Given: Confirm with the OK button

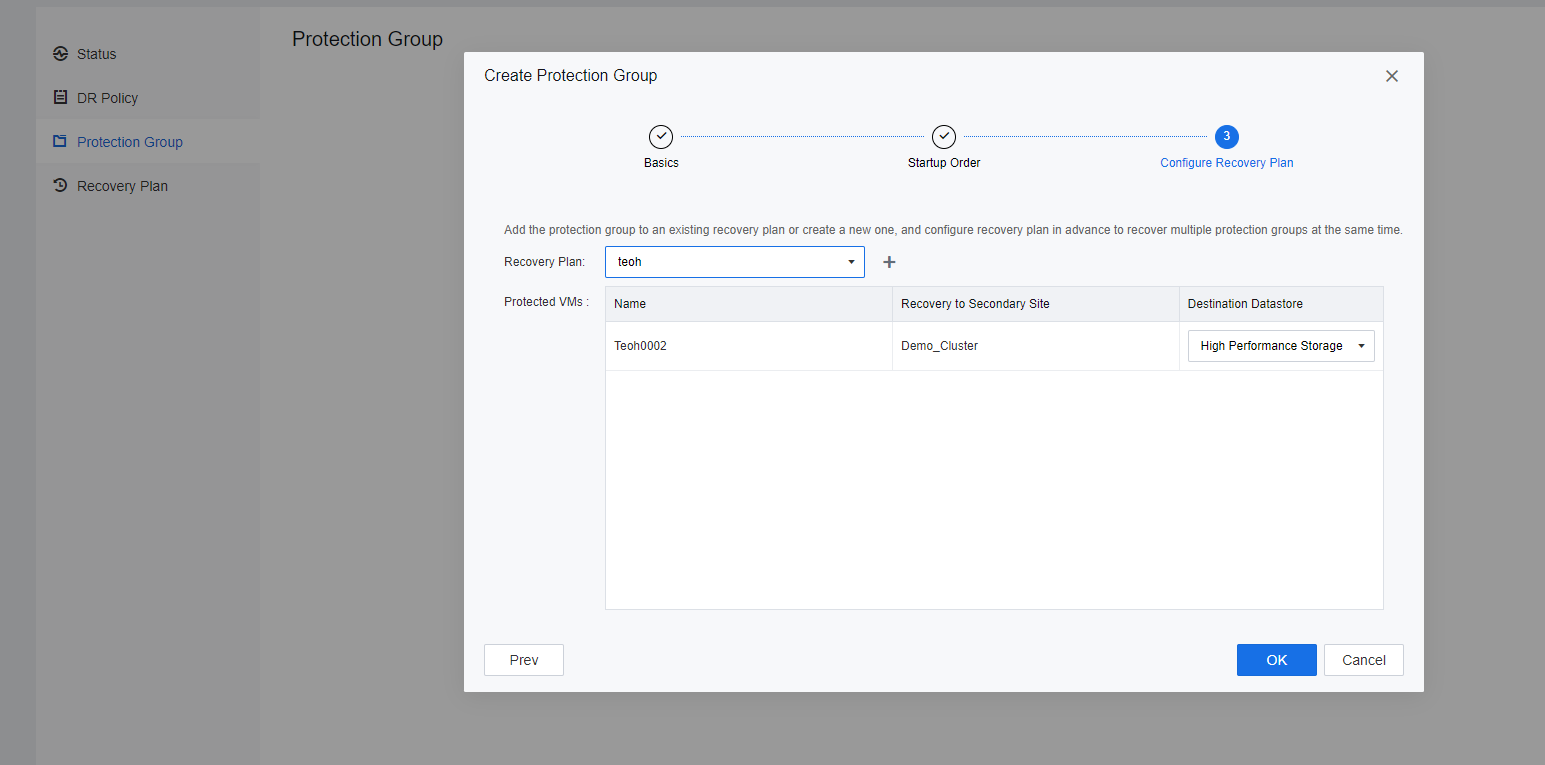Looking at the screenshot, I should tap(1276, 660).
